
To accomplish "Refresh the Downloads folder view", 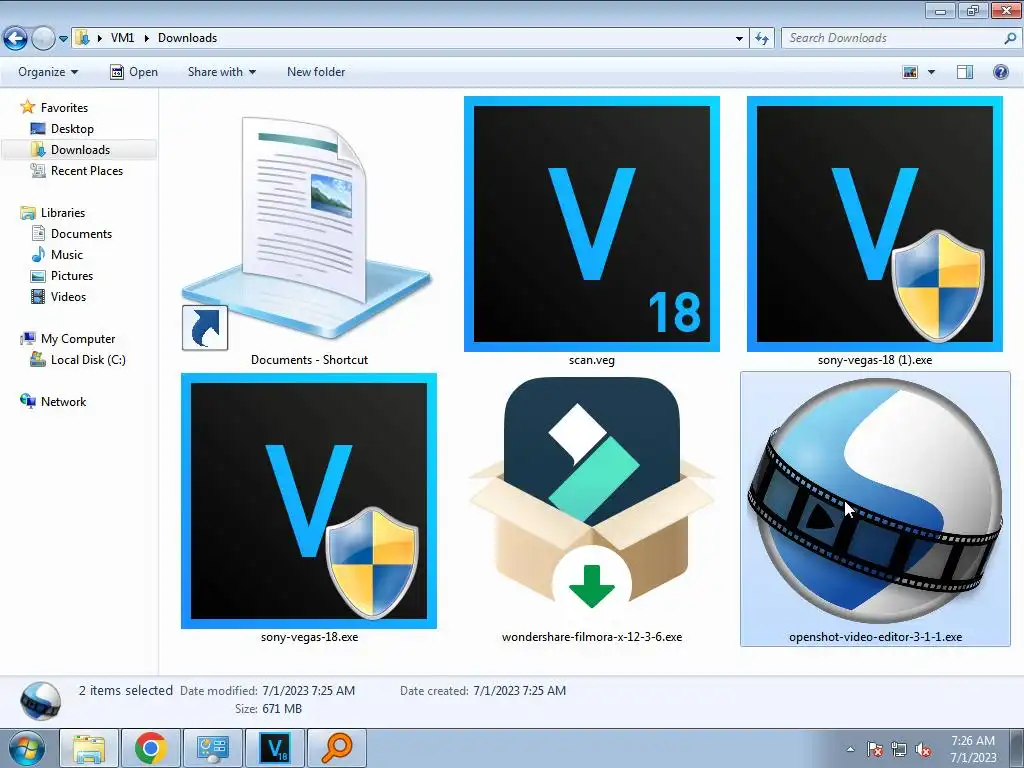I will tap(762, 39).
